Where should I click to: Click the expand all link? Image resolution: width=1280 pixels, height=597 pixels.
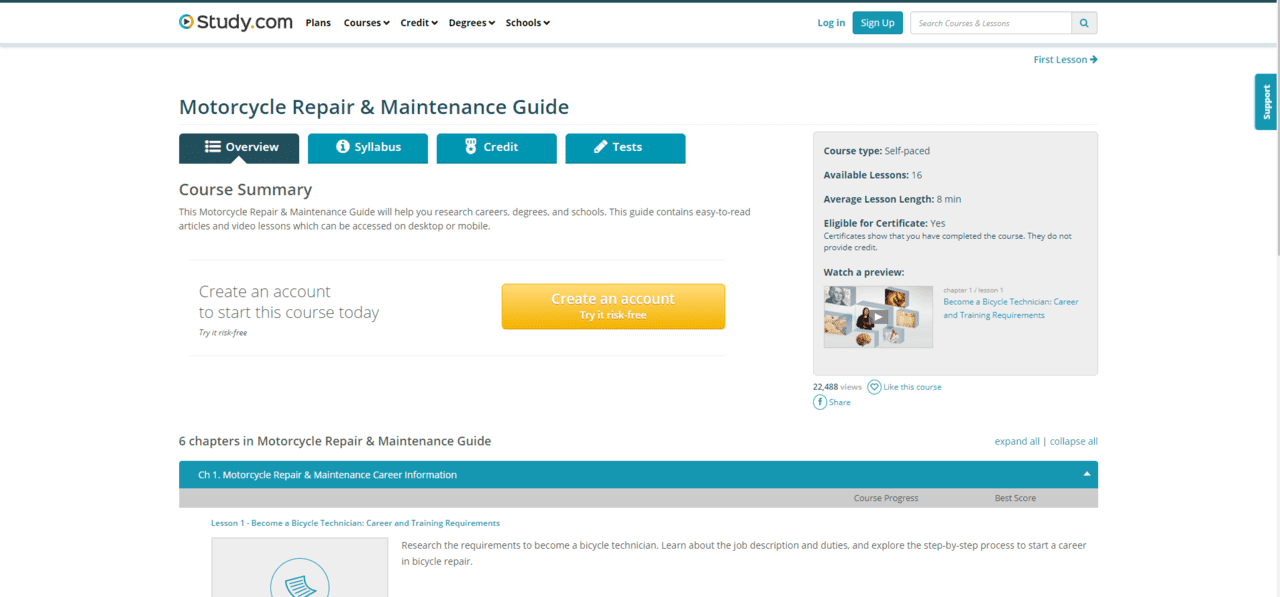pos(1017,441)
